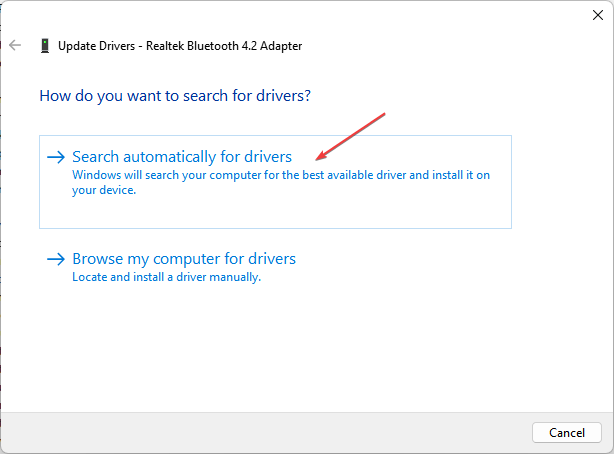Click 'Locate and install a driver manually.' text

click(166, 277)
